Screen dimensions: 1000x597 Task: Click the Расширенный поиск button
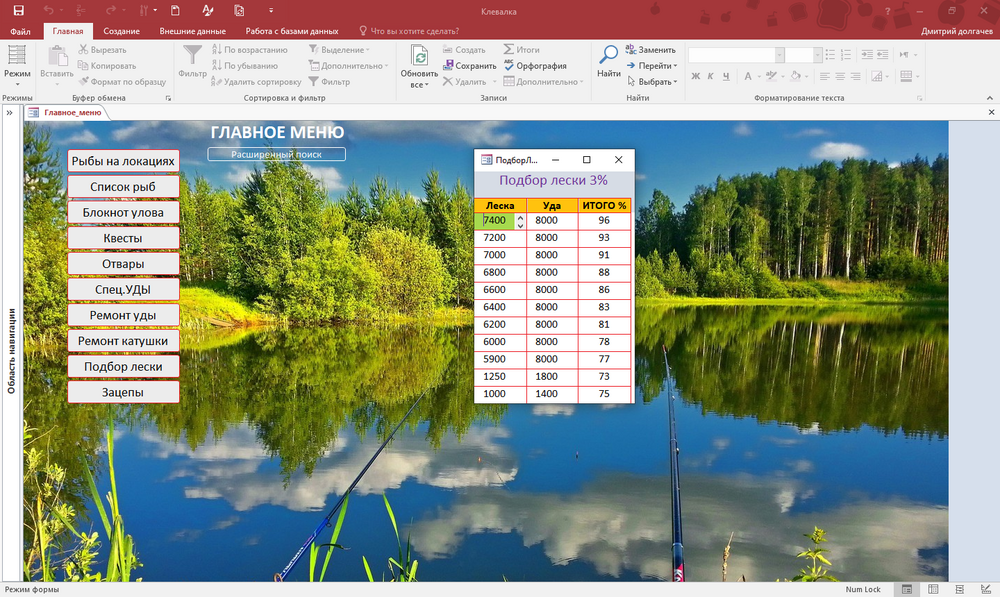(276, 154)
